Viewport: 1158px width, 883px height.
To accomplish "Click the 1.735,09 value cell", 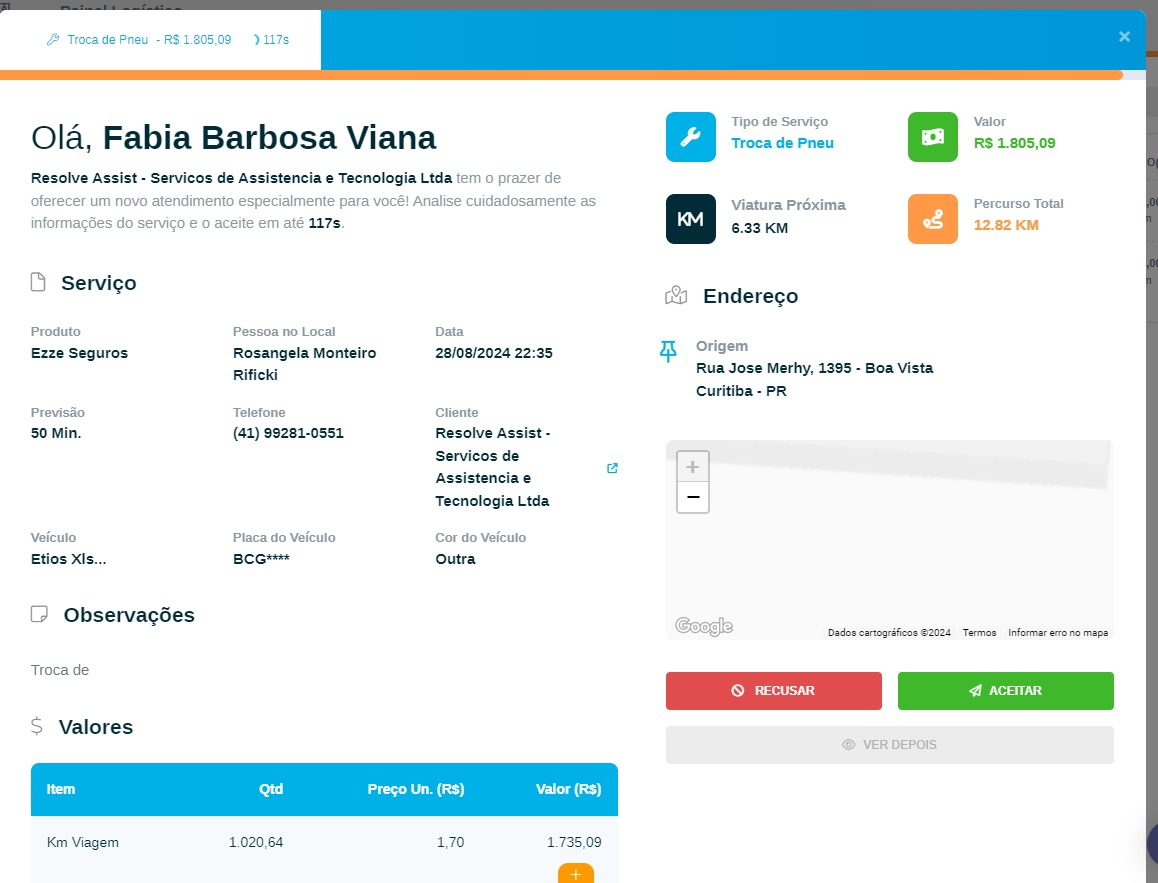I will 574,842.
